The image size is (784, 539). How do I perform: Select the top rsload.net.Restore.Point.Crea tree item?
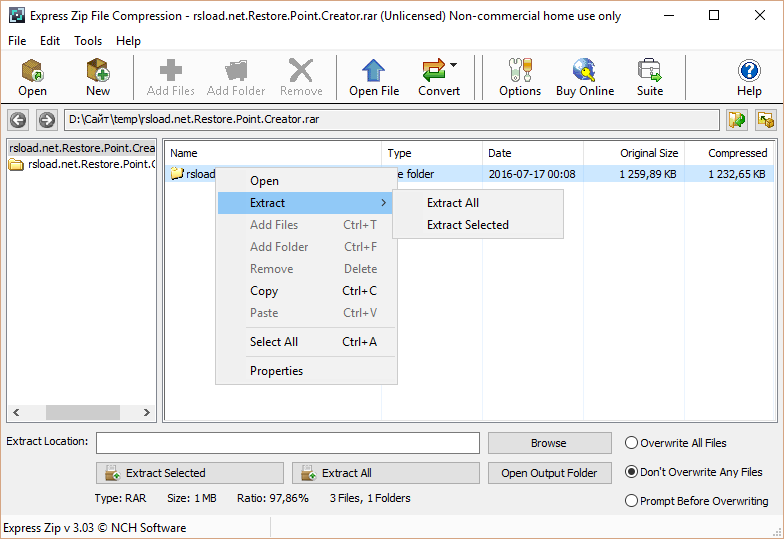tap(82, 148)
